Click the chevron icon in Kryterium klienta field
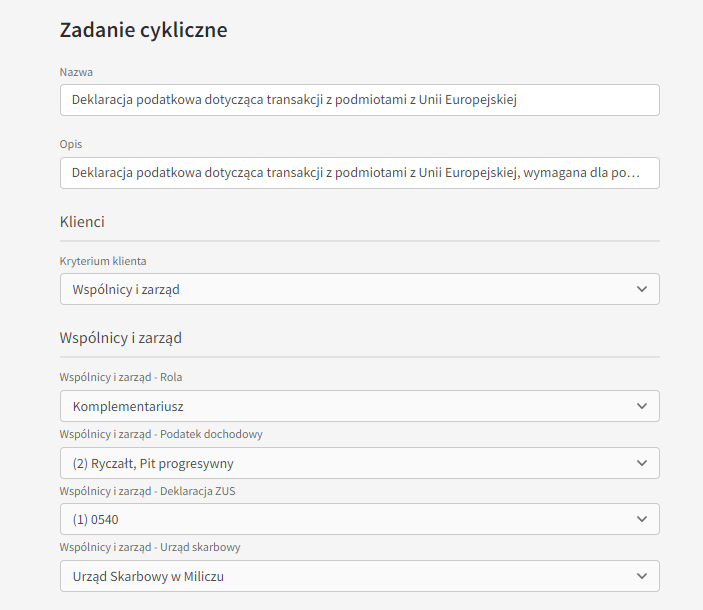 point(642,290)
